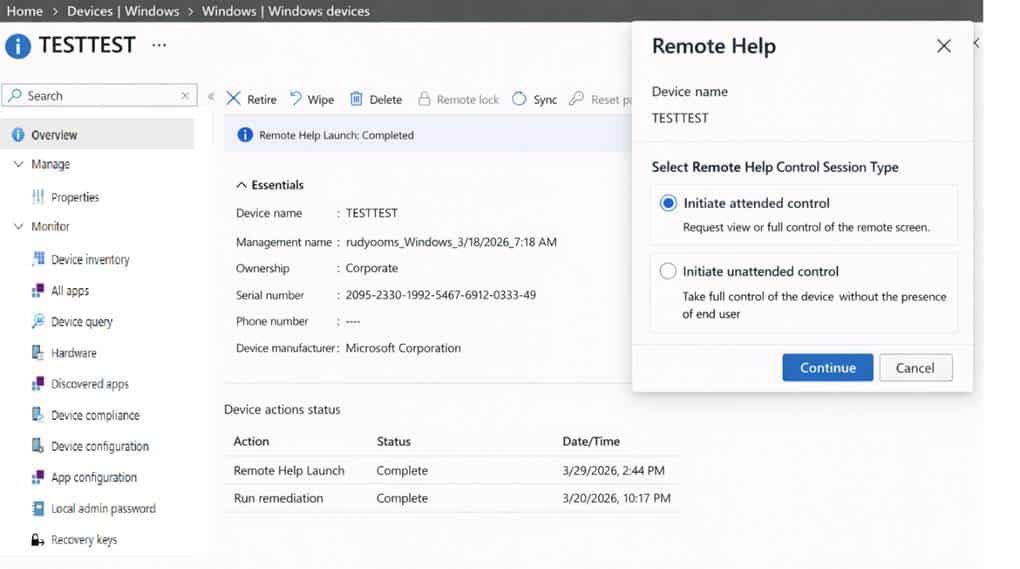Select Initiate unattended control option
Viewport: 1020px width, 569px height.
(668, 271)
